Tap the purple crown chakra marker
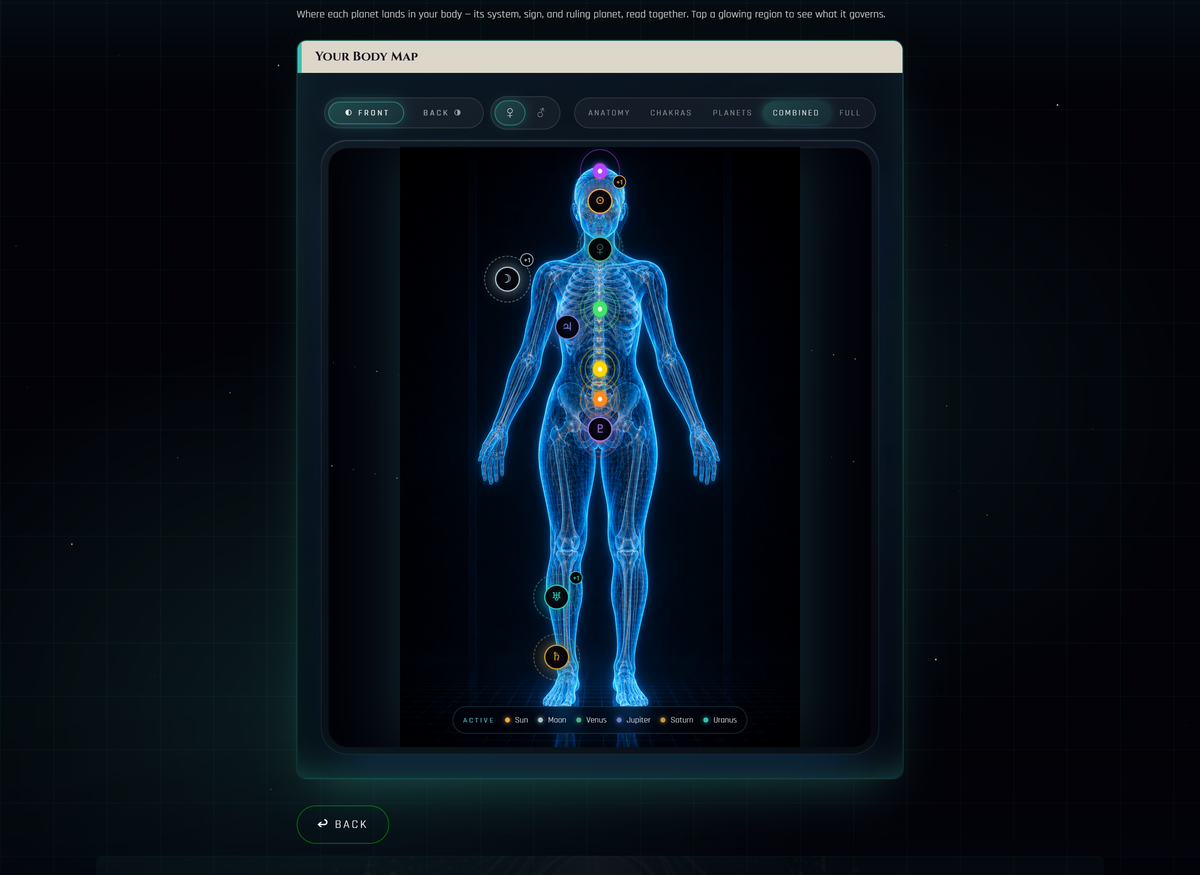 point(600,171)
